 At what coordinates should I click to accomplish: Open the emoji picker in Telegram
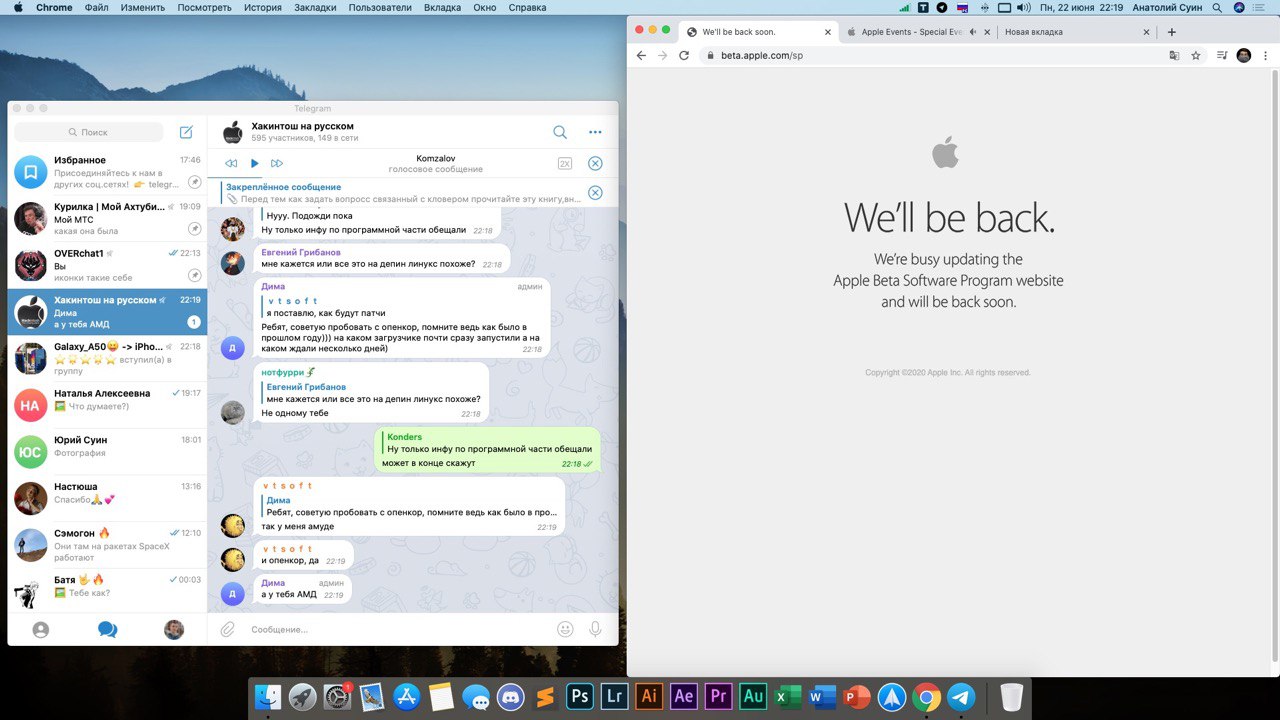pos(565,629)
